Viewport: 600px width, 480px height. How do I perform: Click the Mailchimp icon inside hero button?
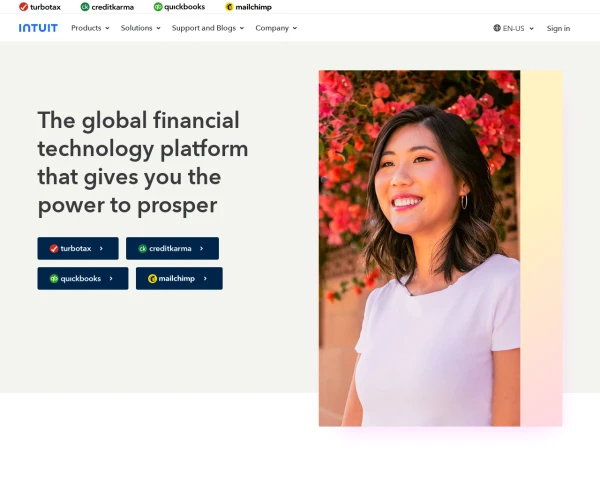tap(152, 279)
